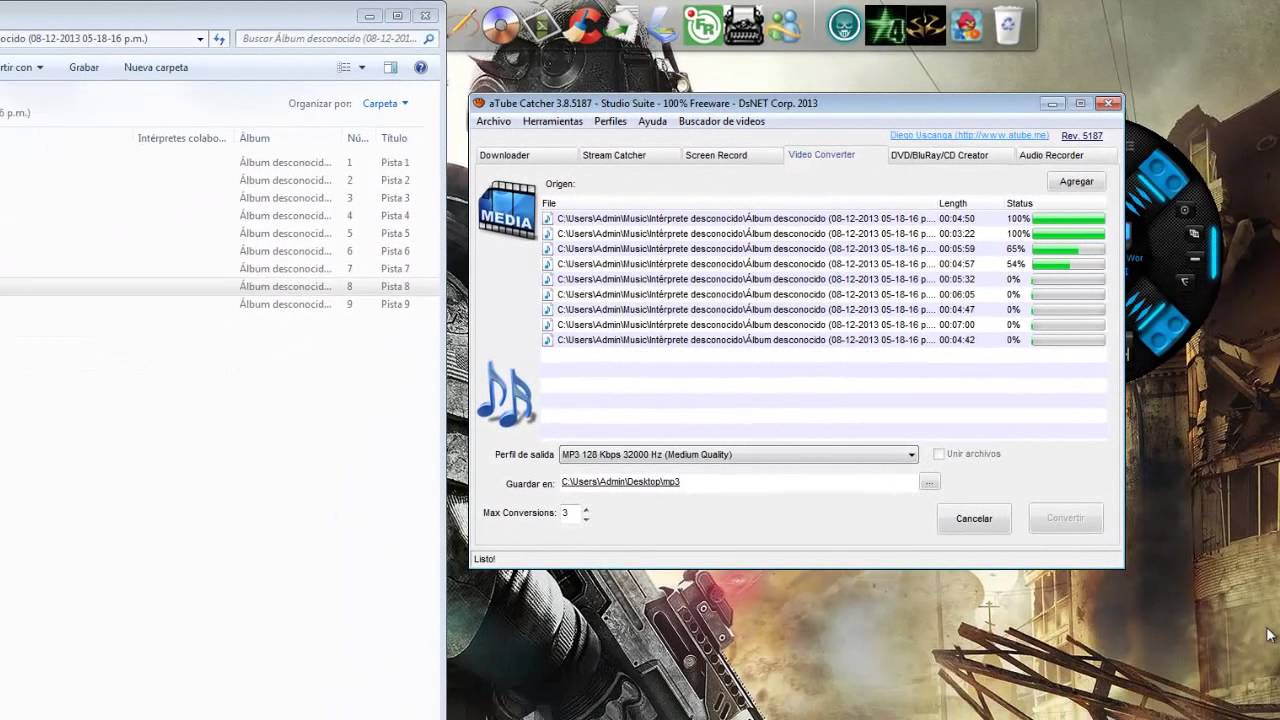Image resolution: width=1280 pixels, height=720 pixels.
Task: Open the Rev. 5187 link
Action: pos(1082,136)
